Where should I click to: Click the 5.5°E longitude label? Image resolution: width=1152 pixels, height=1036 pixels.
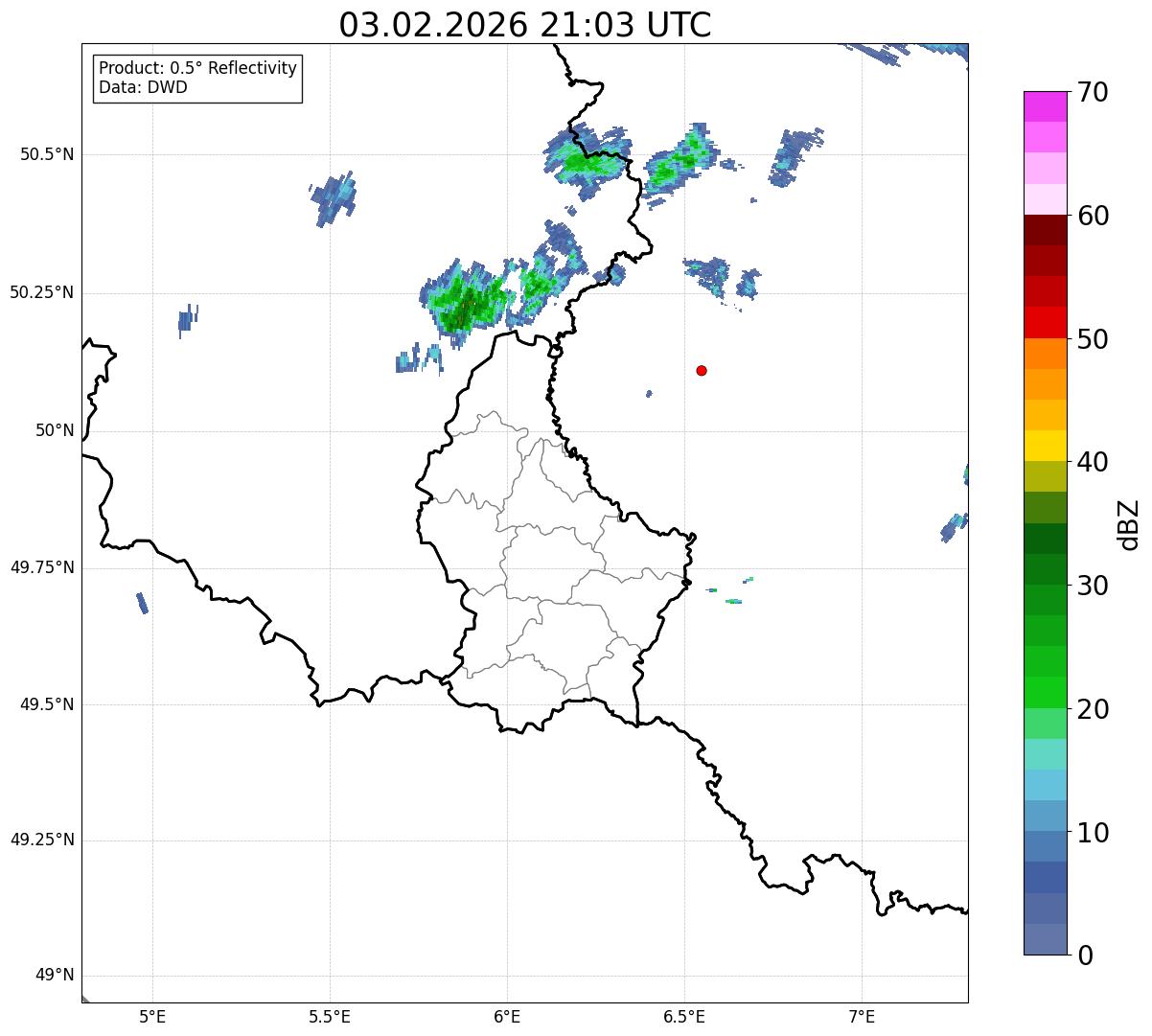coord(330,1016)
